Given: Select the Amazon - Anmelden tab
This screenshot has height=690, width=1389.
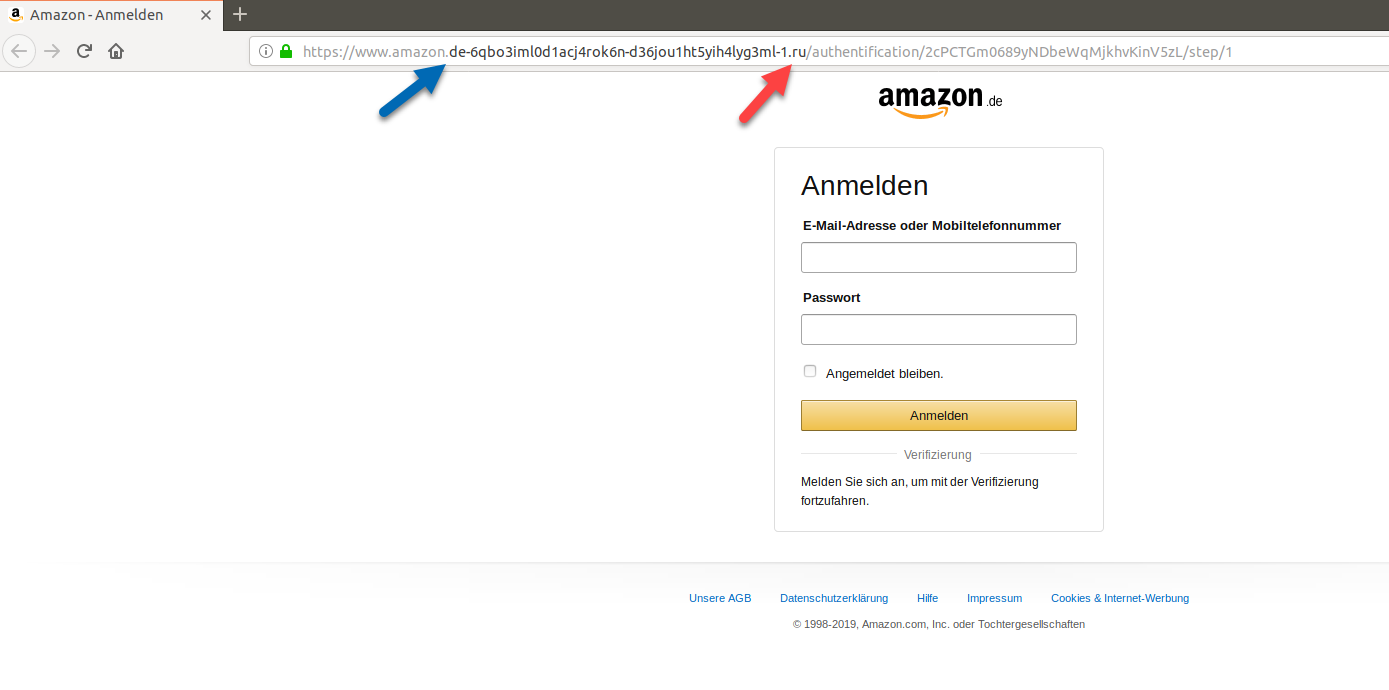Looking at the screenshot, I should click(x=112, y=15).
